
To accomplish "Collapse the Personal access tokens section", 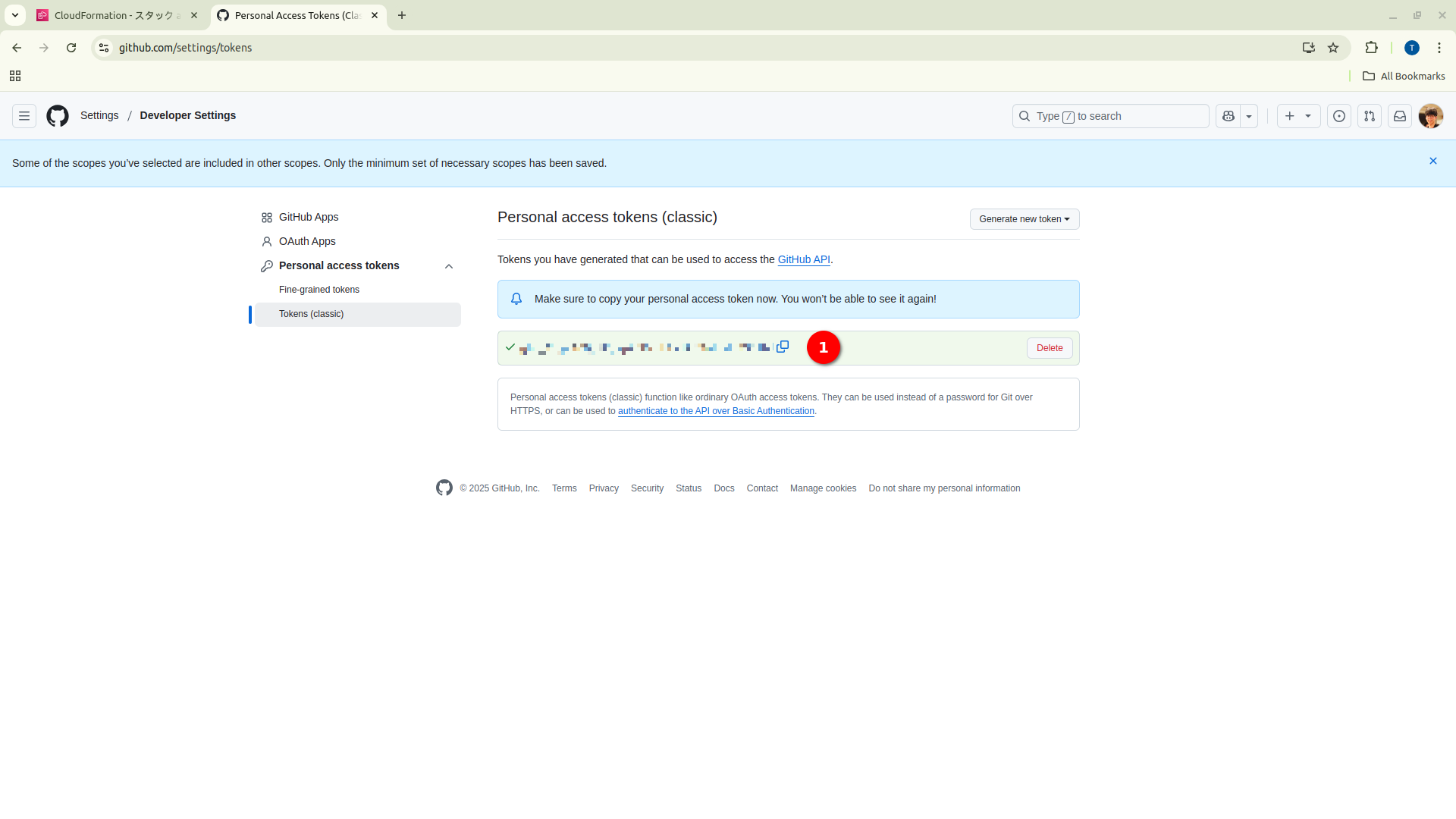I will 449,266.
